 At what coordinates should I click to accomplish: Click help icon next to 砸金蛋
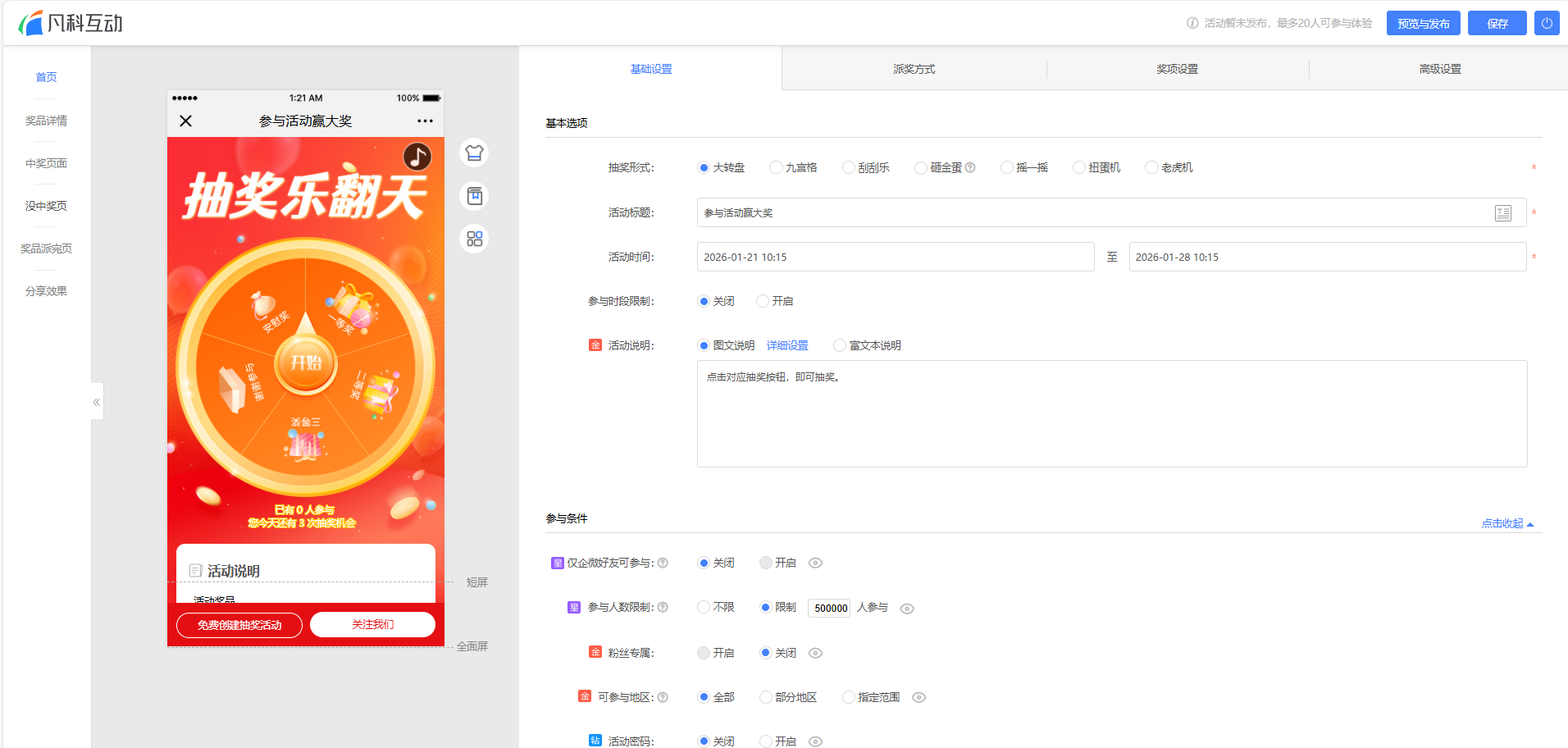970,167
